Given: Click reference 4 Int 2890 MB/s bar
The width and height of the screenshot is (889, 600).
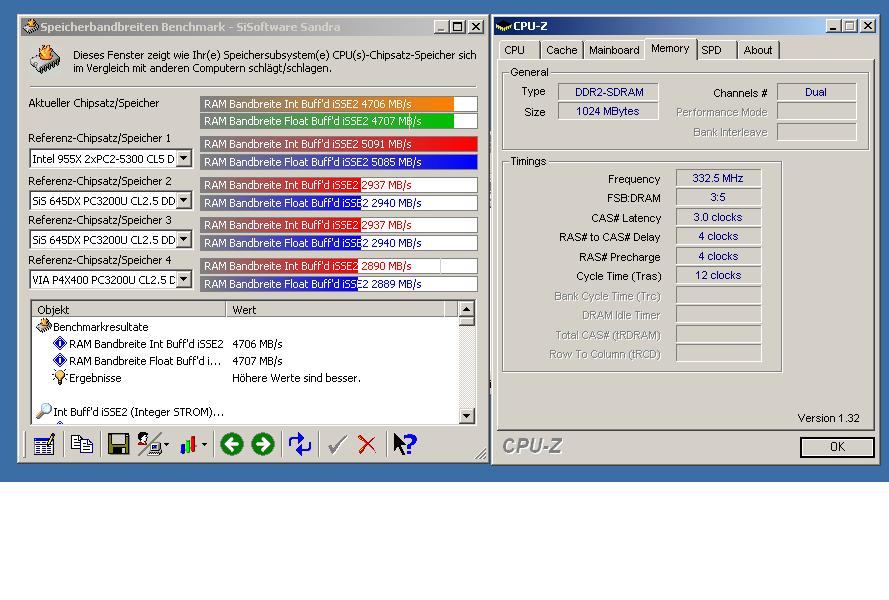Looking at the screenshot, I should coord(338,265).
